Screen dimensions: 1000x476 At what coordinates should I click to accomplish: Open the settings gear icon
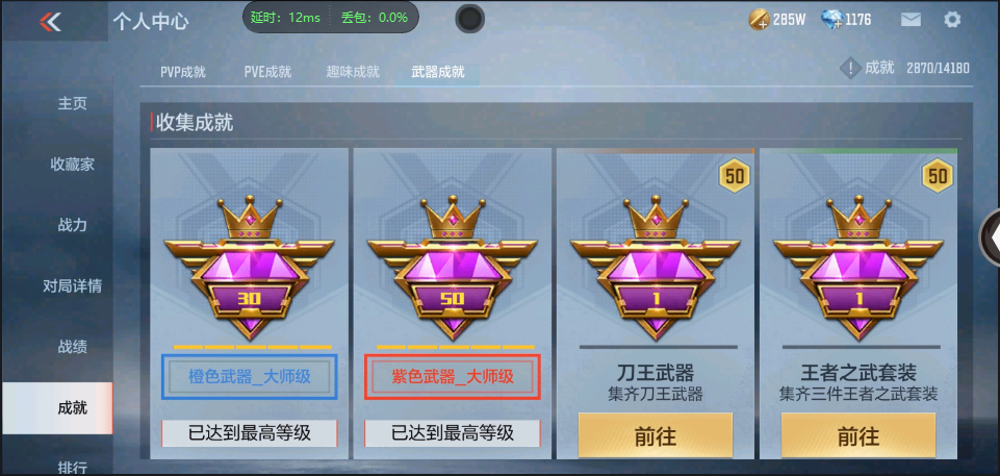coord(952,20)
